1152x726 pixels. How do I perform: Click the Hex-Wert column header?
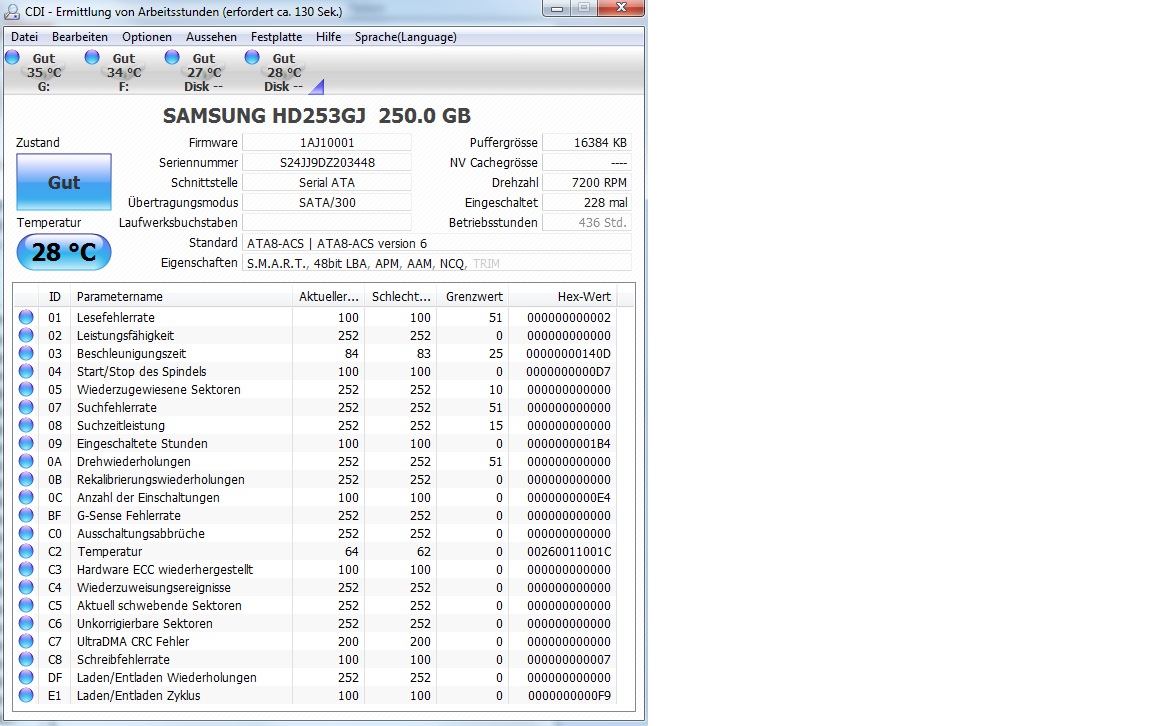[x=564, y=297]
